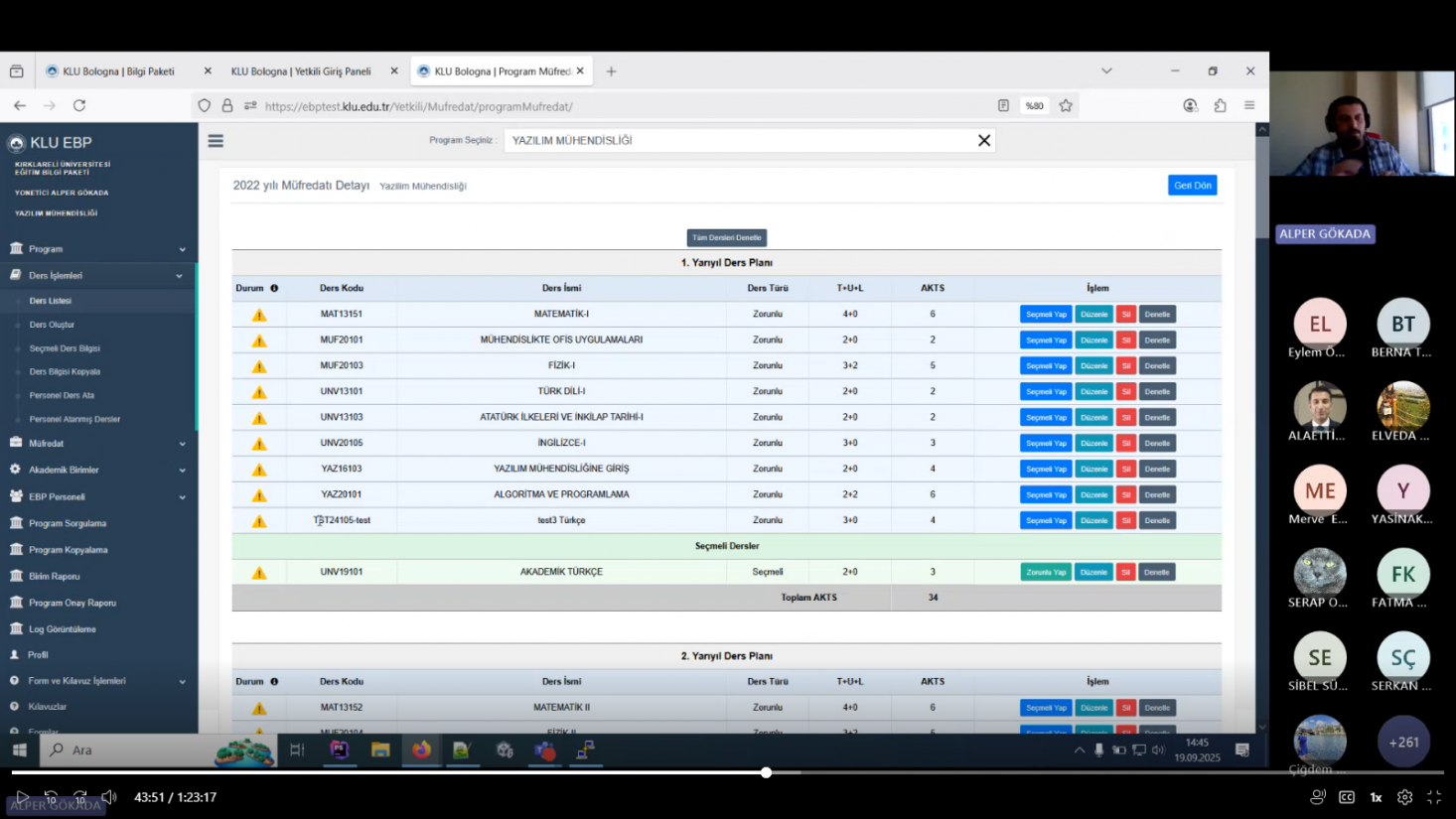1456x819 pixels.
Task: Open Ders Listesi in the sidebar
Action: tap(51, 301)
